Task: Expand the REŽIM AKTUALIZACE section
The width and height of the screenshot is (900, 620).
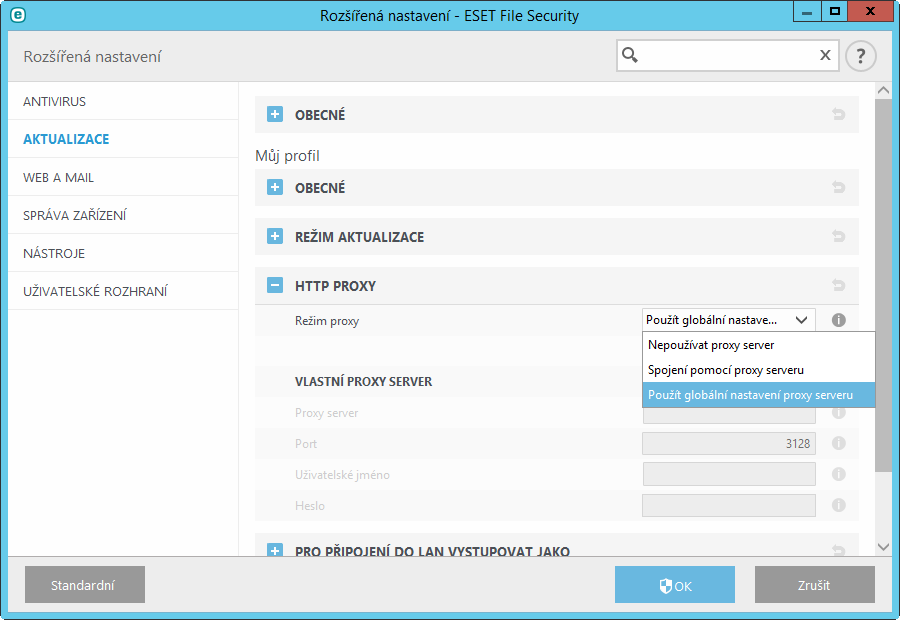Action: pyautogui.click(x=275, y=236)
